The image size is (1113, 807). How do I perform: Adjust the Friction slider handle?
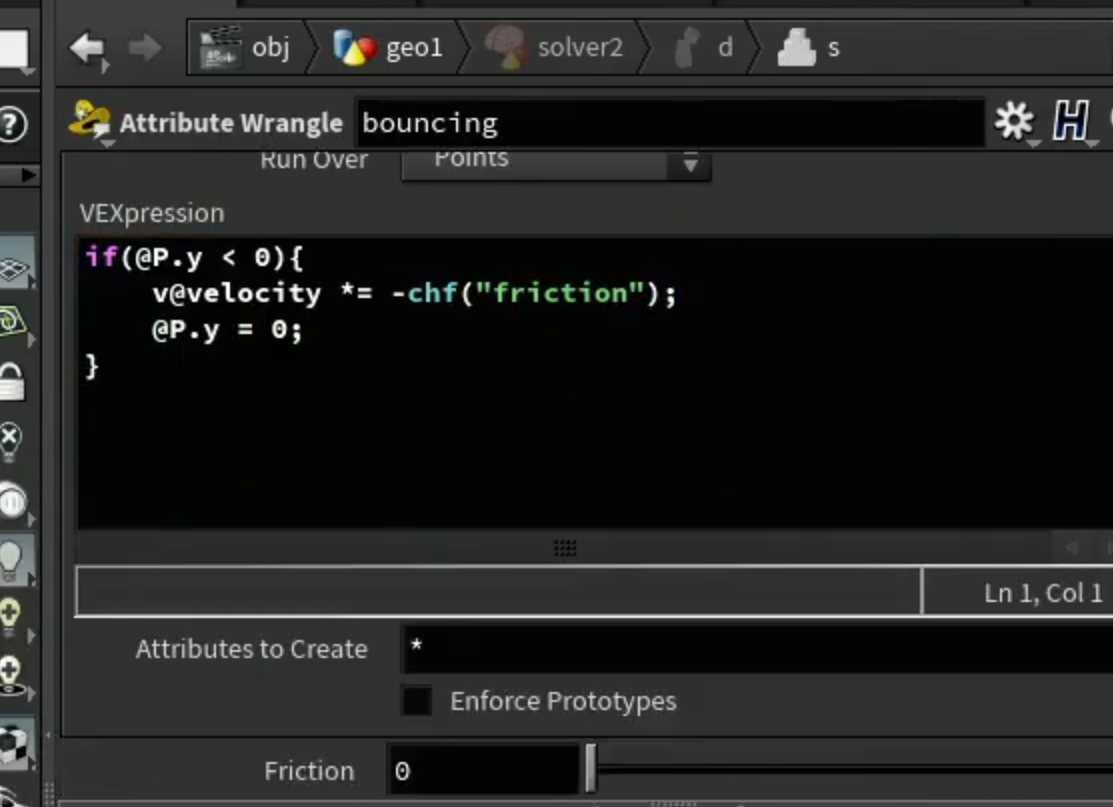[x=591, y=768]
